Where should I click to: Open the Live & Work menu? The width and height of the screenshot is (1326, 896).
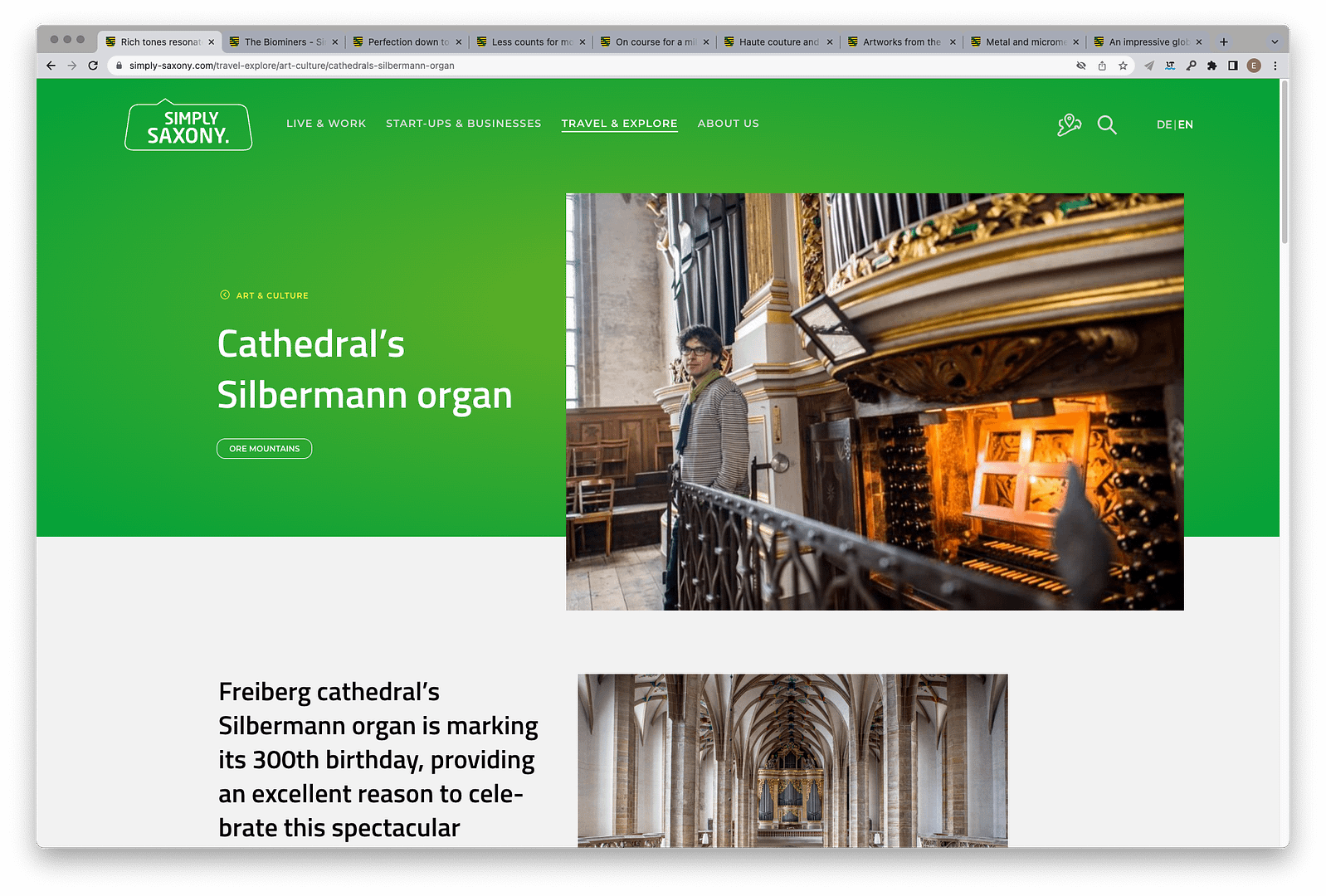tap(326, 124)
